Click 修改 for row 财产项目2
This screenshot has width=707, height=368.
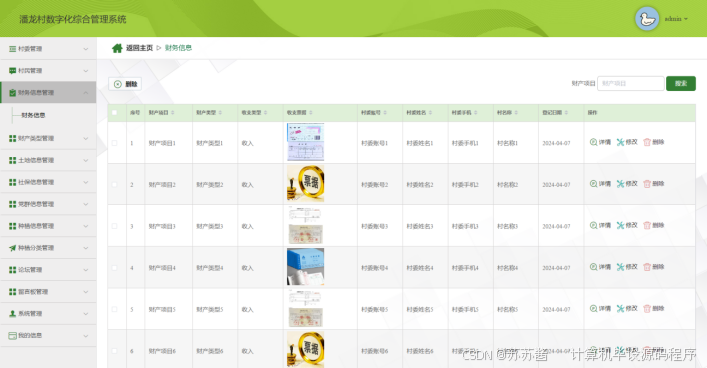[627, 184]
